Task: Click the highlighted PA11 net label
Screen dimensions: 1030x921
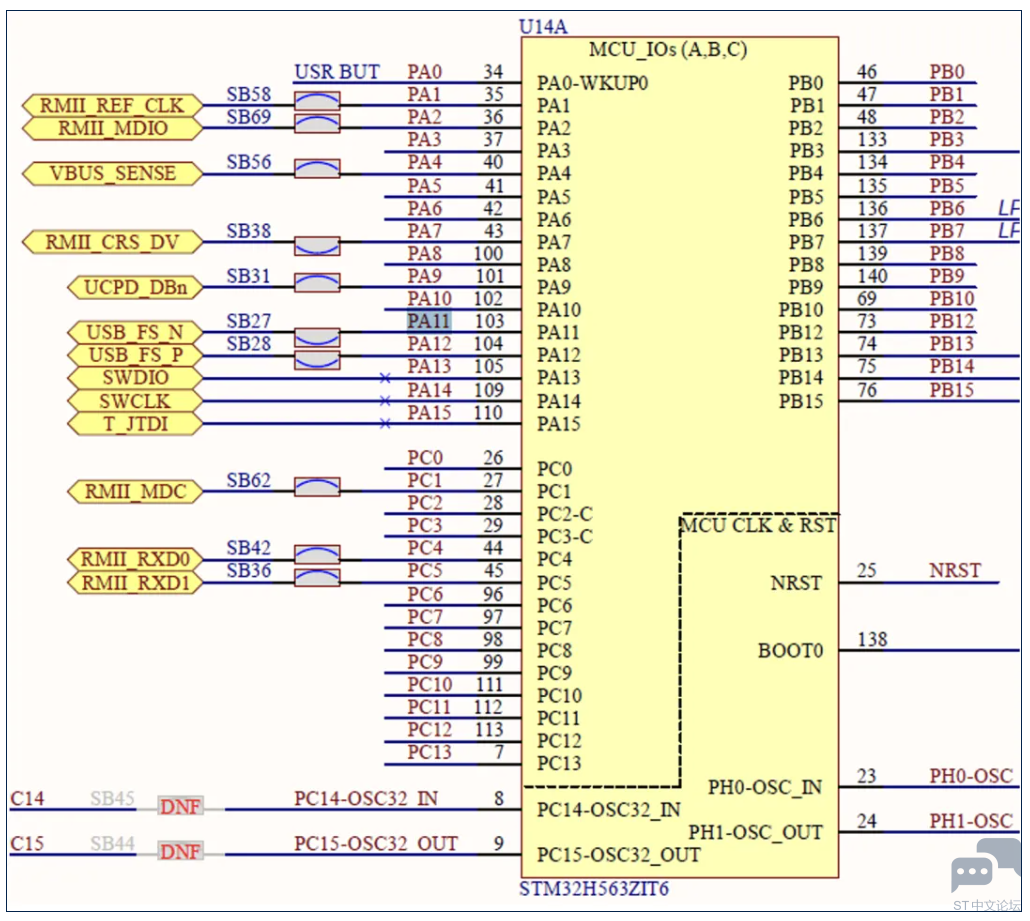Action: 429,321
